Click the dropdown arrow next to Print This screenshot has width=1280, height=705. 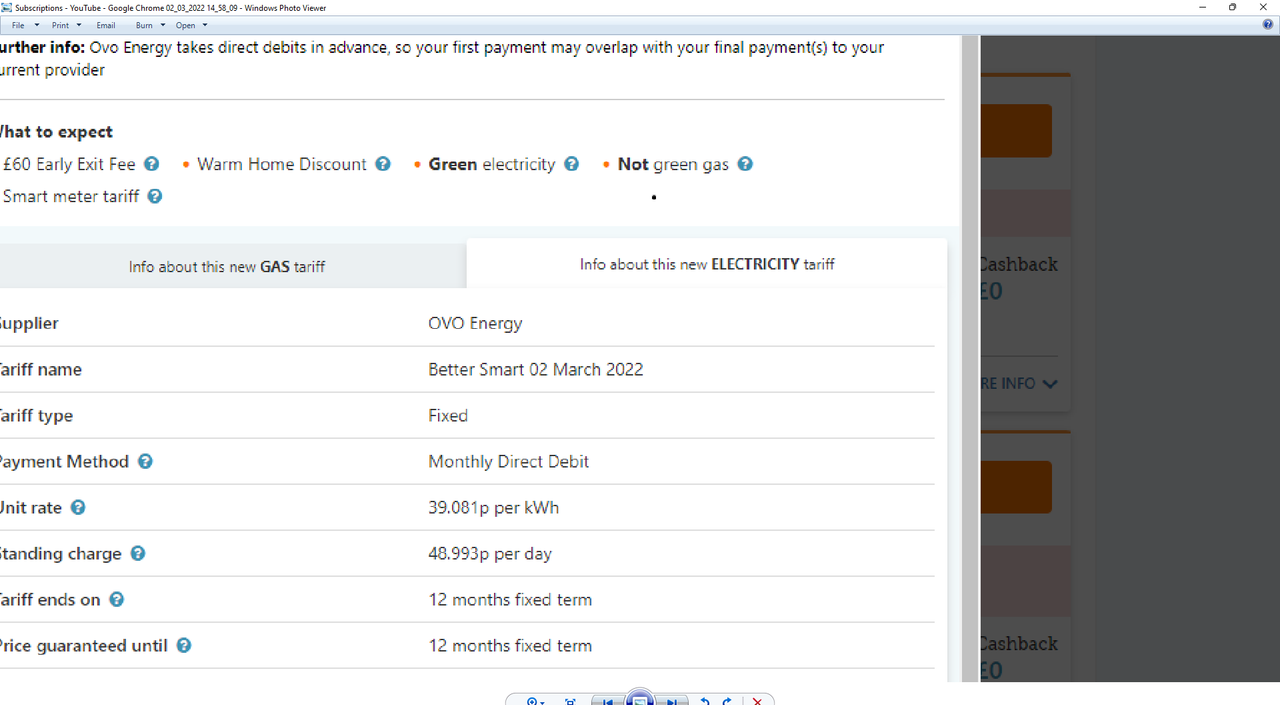tap(79, 25)
